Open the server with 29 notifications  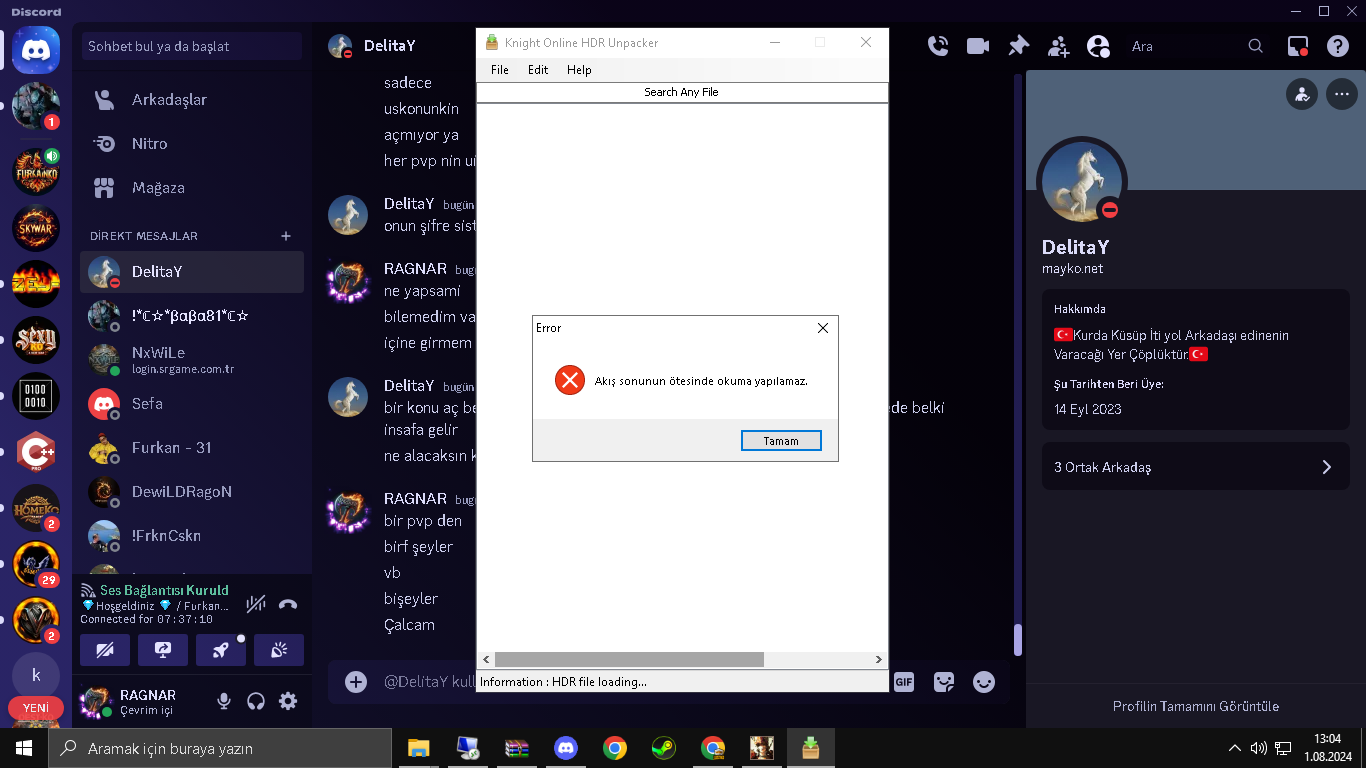point(36,564)
